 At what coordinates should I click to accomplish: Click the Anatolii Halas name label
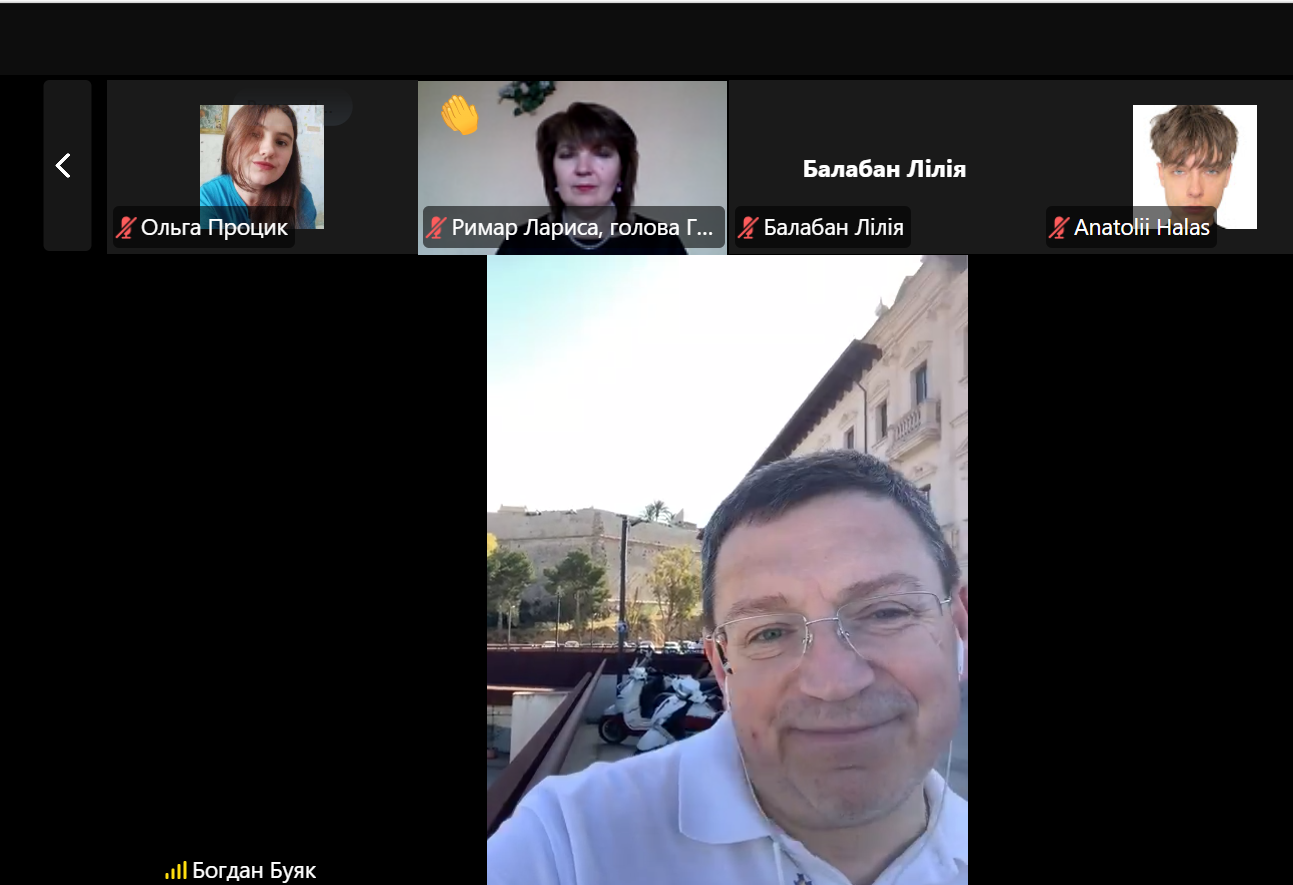tap(1142, 228)
